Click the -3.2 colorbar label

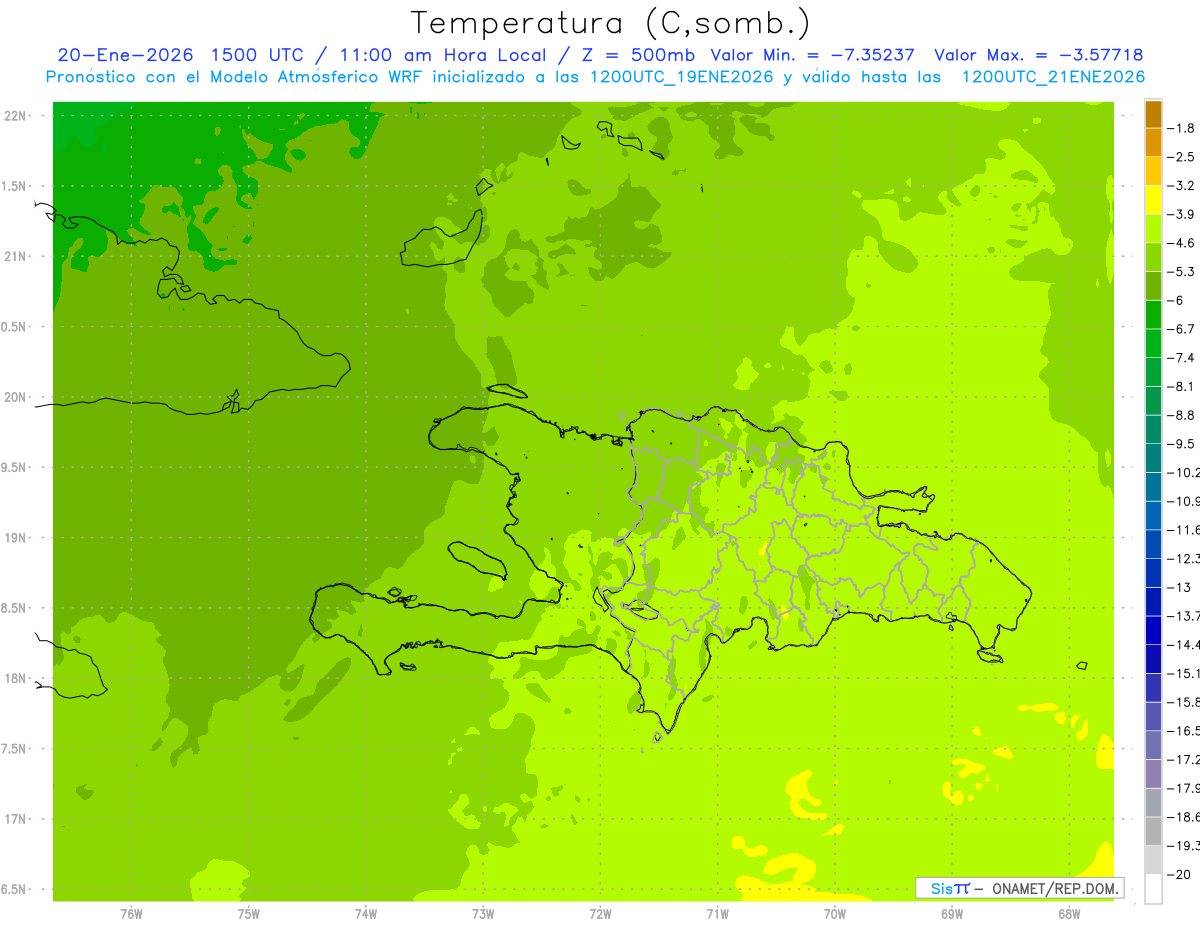(x=1181, y=186)
